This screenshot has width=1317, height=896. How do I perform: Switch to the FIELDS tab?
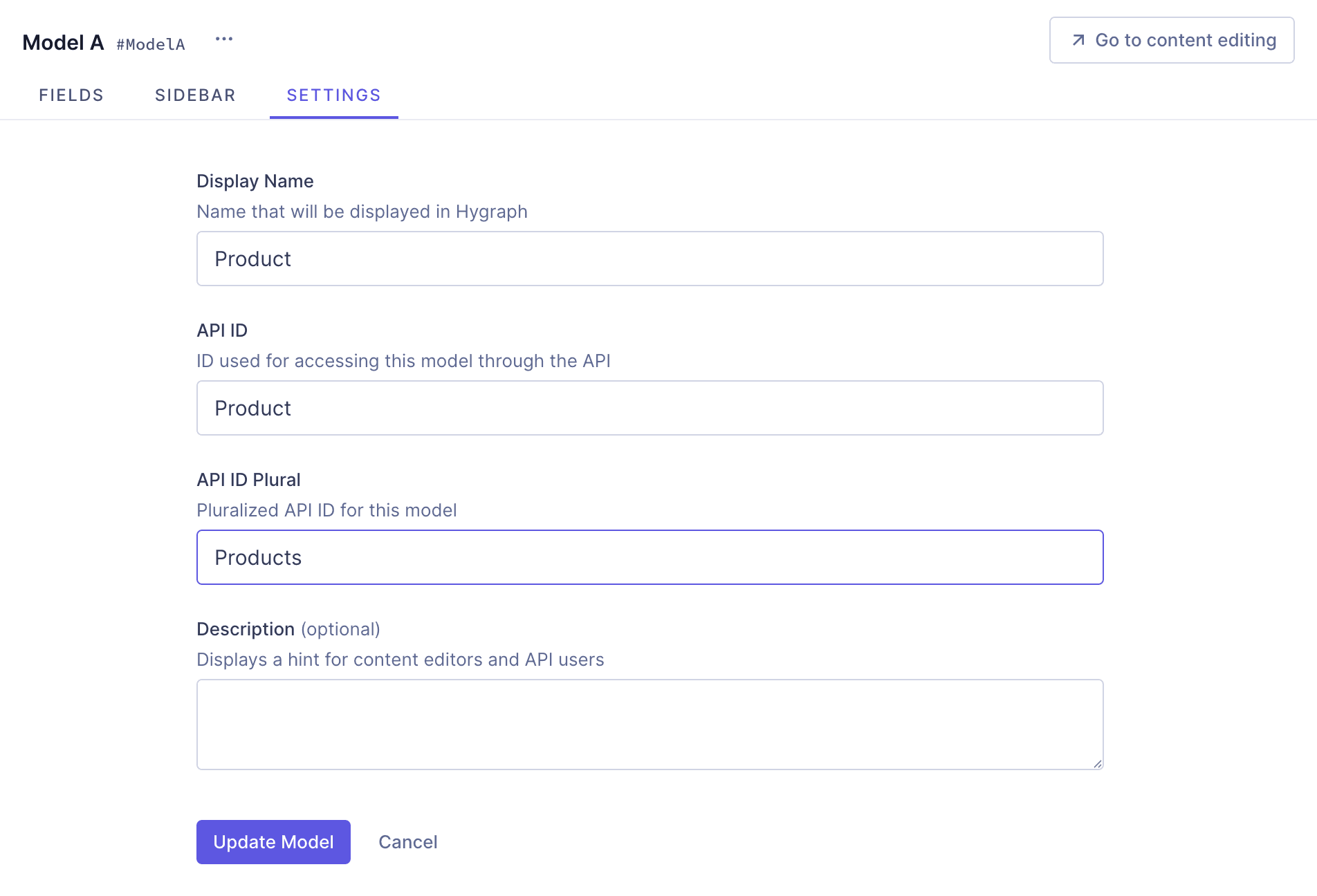71,95
